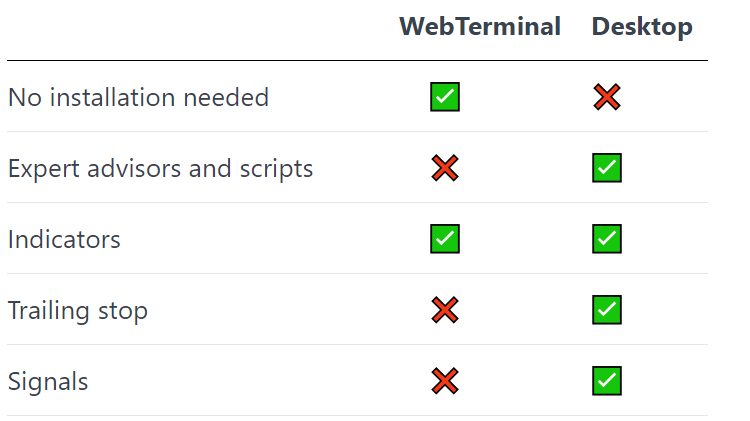Click the "No installation needed" label
The image size is (750, 421).
click(138, 98)
